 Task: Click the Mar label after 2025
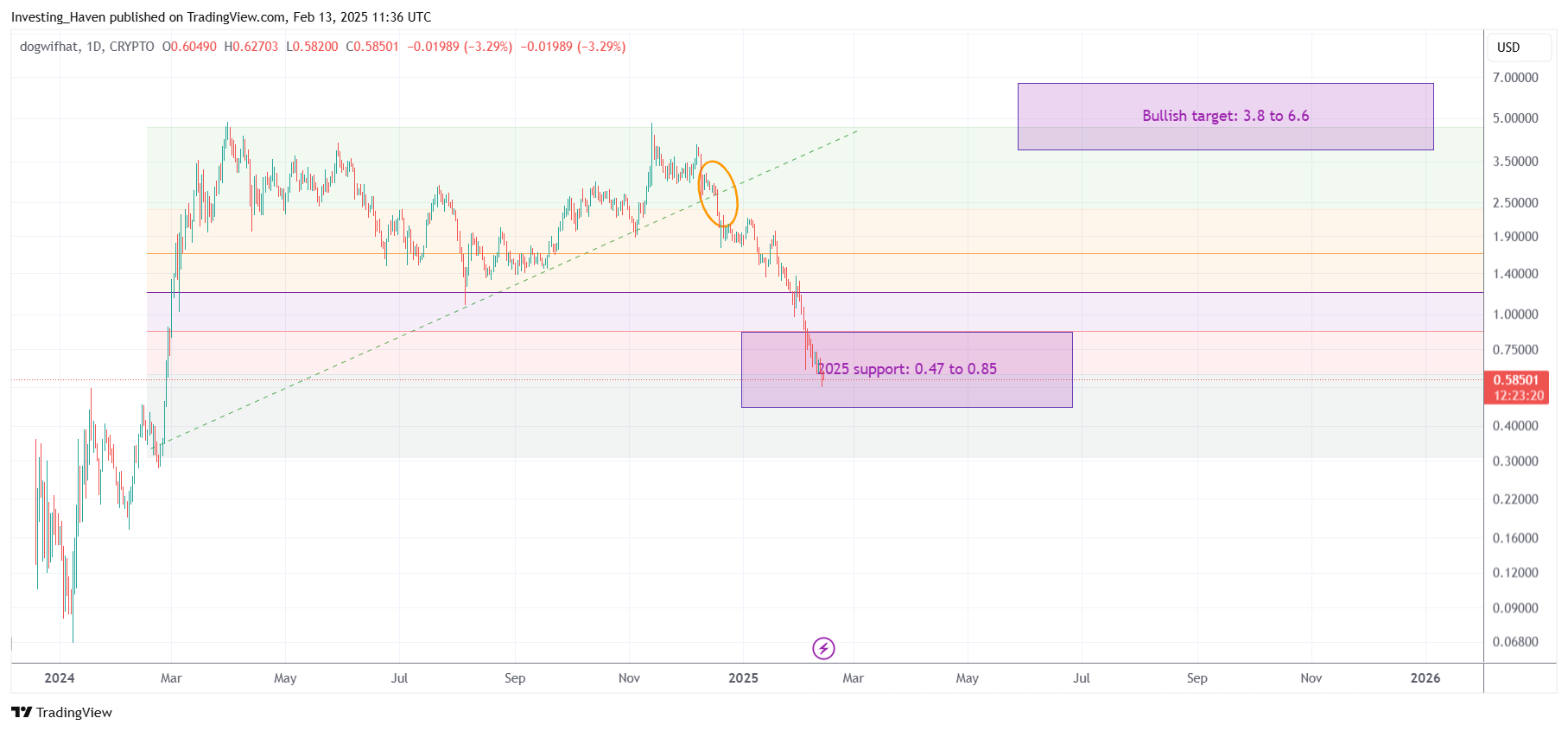point(853,678)
